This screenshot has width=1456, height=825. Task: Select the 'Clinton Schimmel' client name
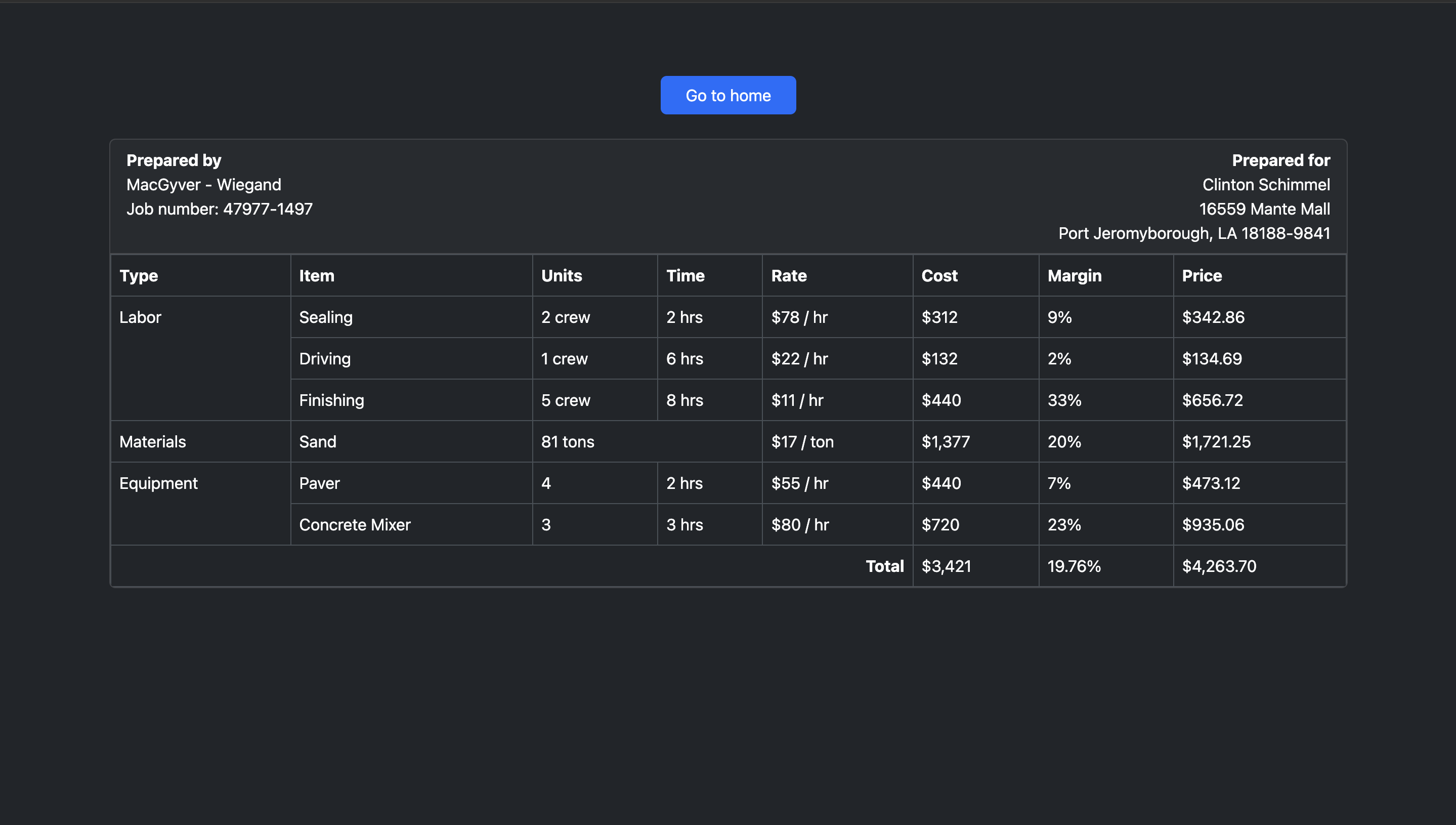coord(1266,185)
